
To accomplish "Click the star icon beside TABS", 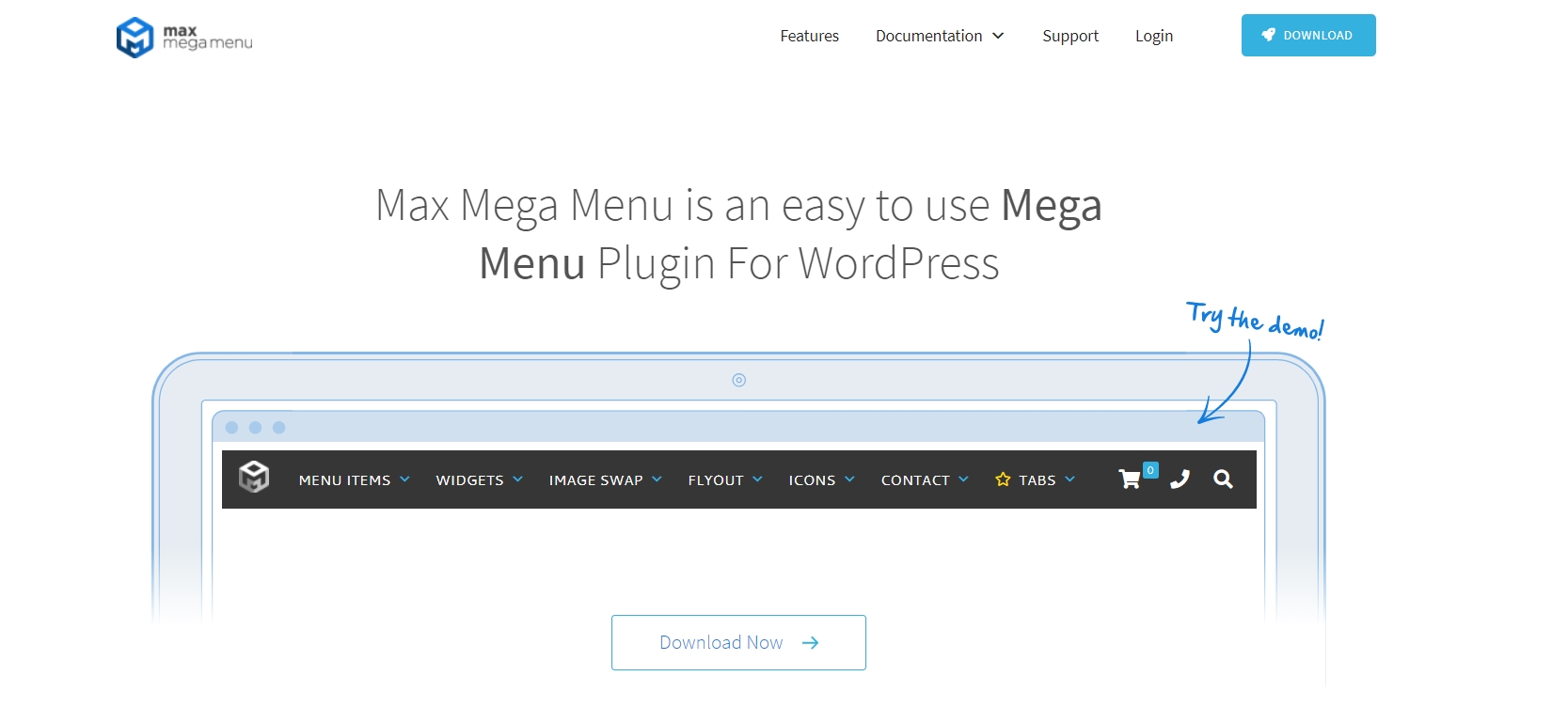I will point(1003,479).
